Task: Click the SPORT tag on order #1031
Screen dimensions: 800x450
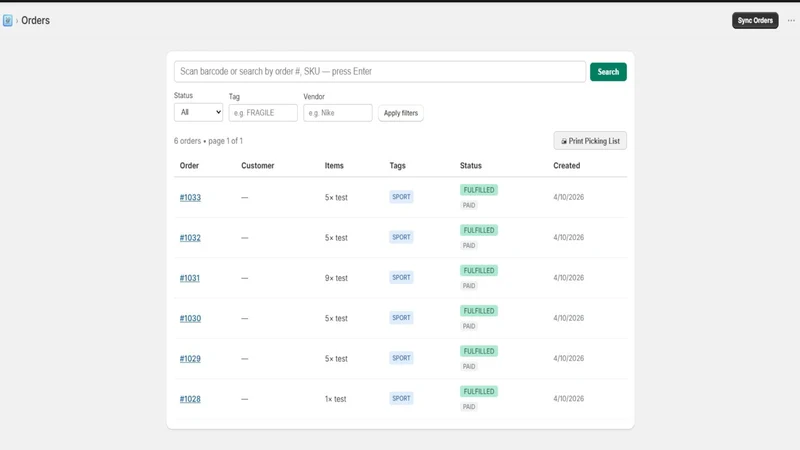Action: pyautogui.click(x=401, y=278)
